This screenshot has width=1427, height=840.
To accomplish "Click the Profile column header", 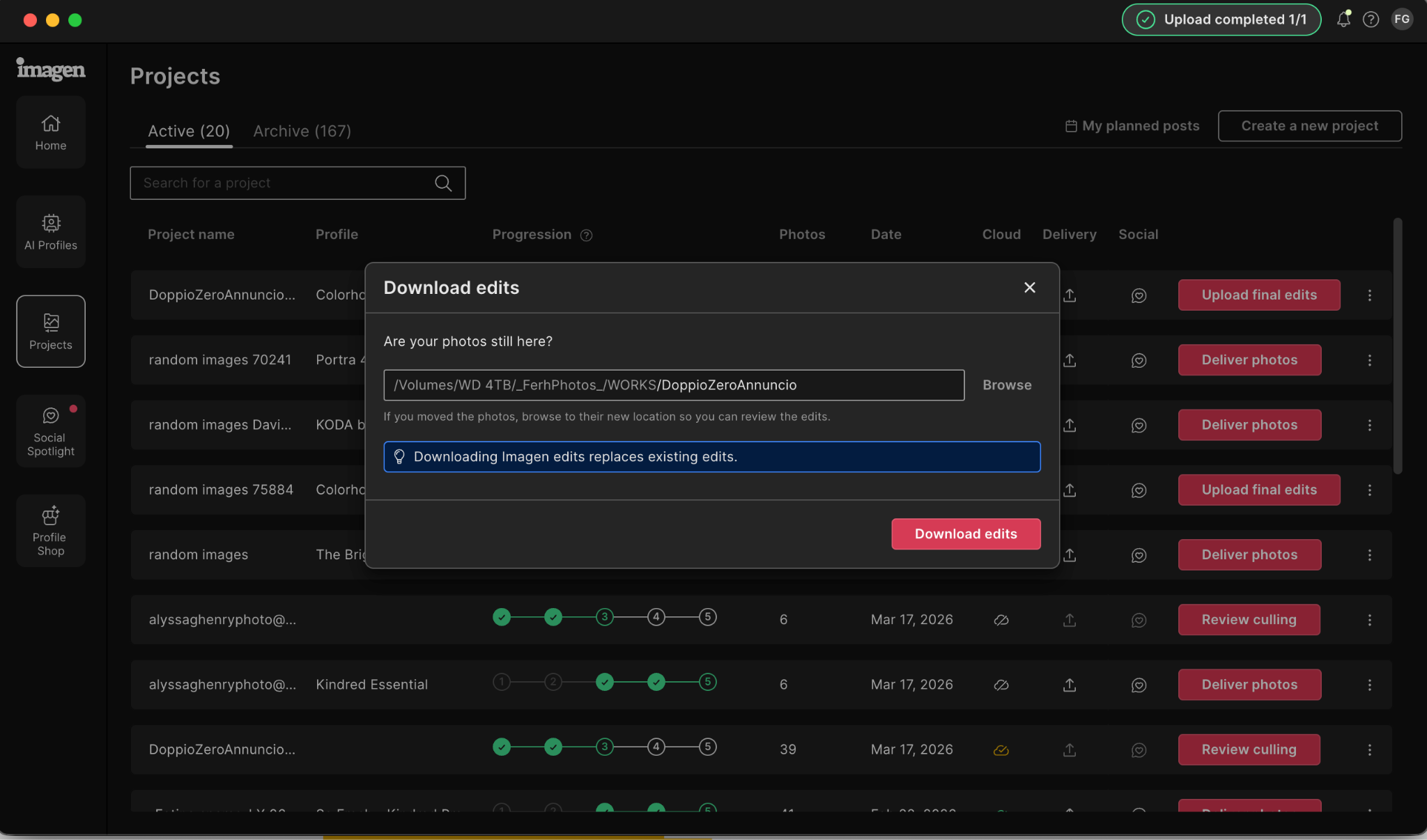I will tap(337, 235).
